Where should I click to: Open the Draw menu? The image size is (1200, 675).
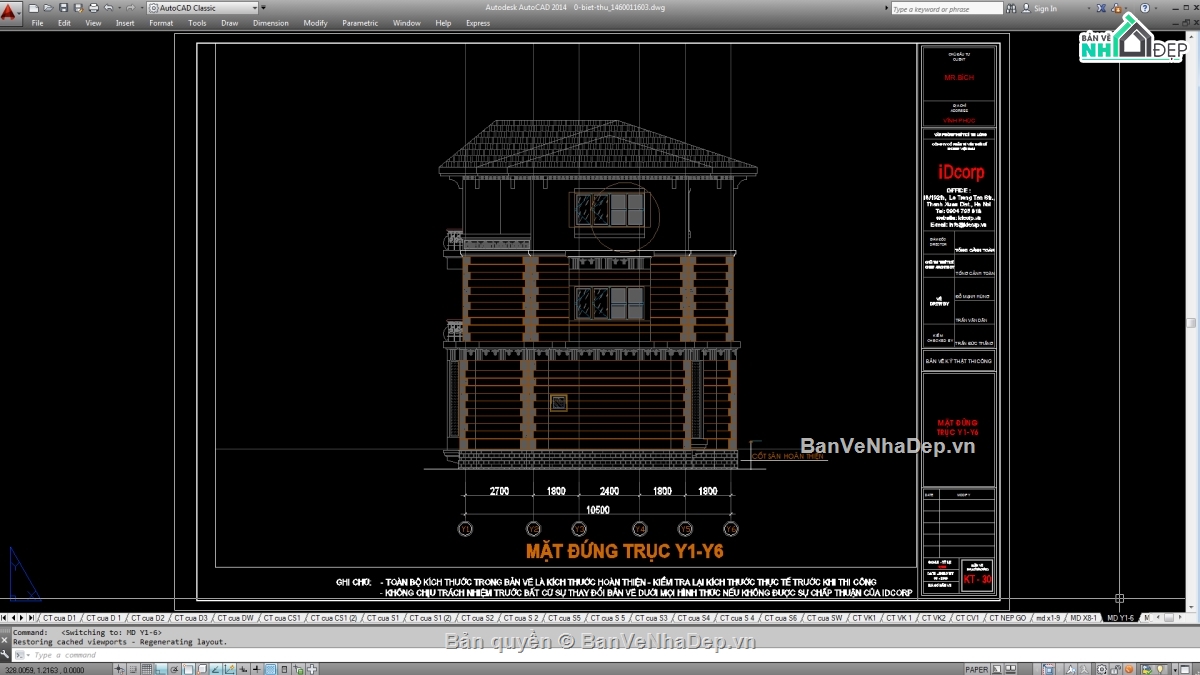coord(230,23)
